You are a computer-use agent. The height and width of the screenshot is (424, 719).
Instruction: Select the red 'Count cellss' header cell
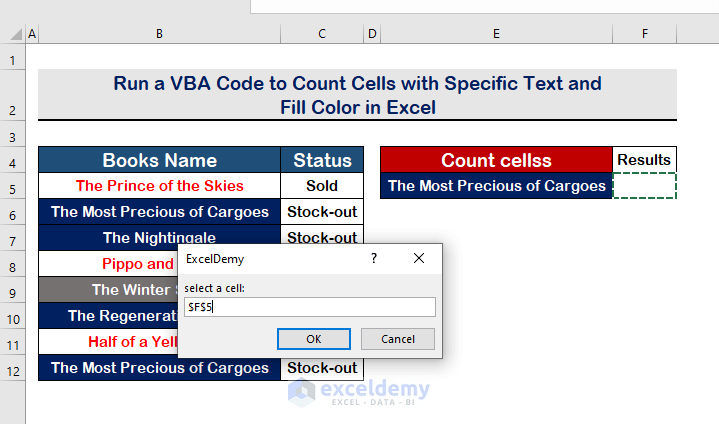(x=496, y=160)
